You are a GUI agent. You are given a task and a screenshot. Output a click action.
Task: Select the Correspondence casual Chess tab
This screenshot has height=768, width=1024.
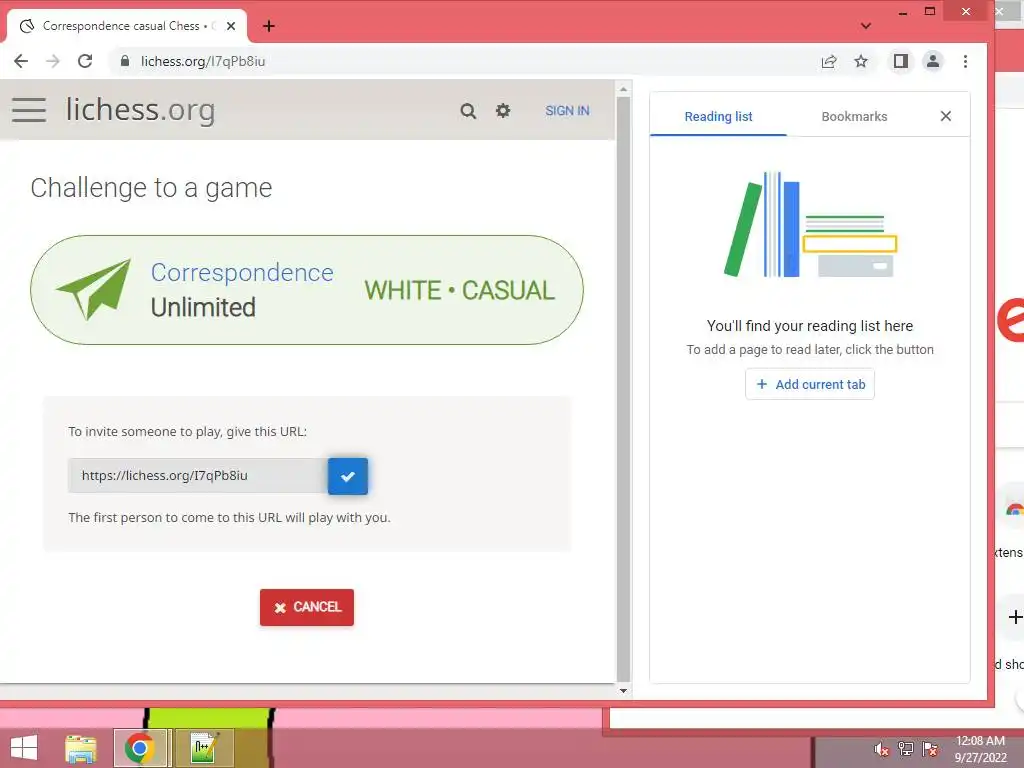[x=127, y=26]
